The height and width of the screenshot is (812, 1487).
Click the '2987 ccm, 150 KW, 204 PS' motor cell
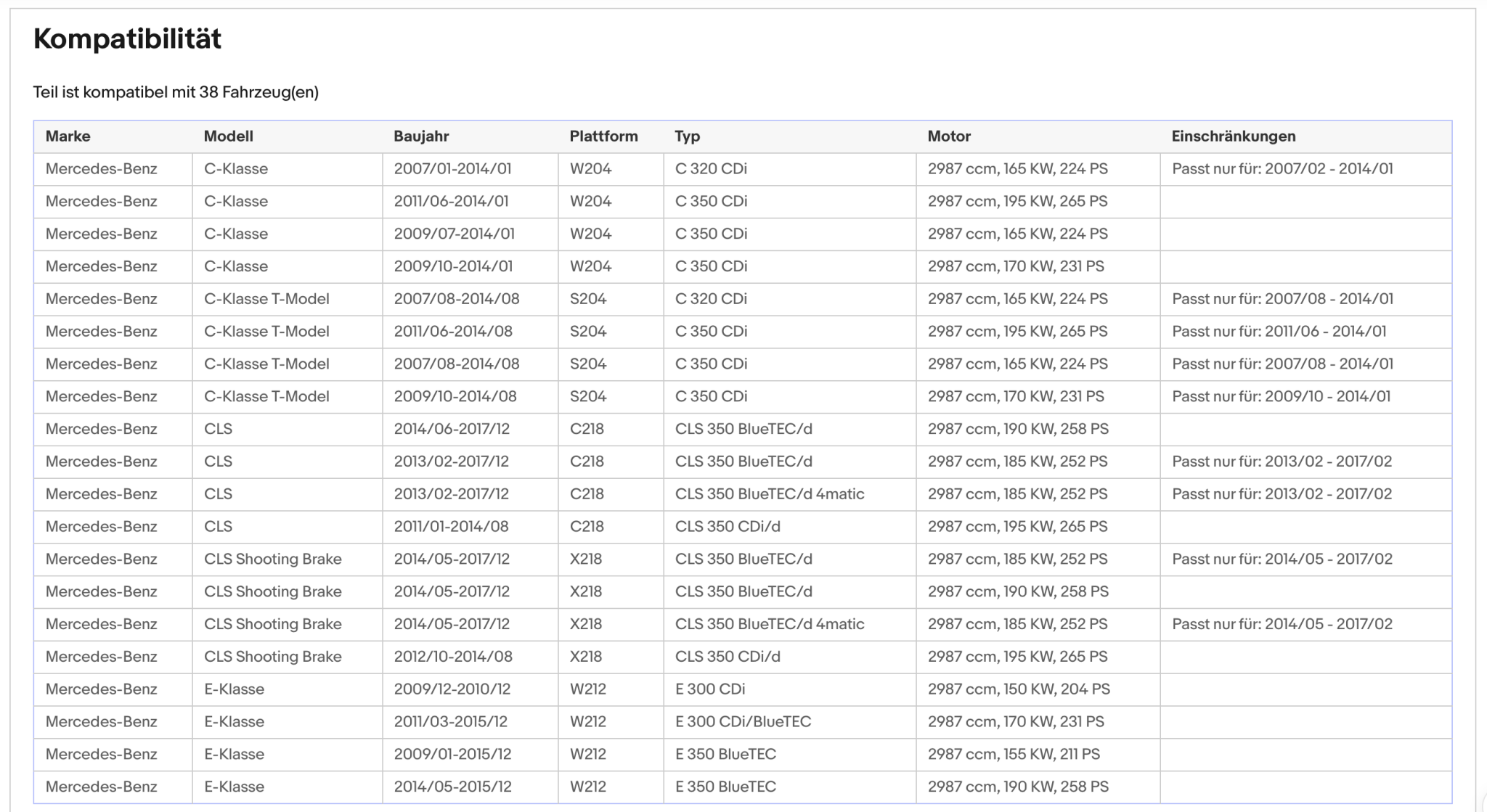[x=1019, y=689]
